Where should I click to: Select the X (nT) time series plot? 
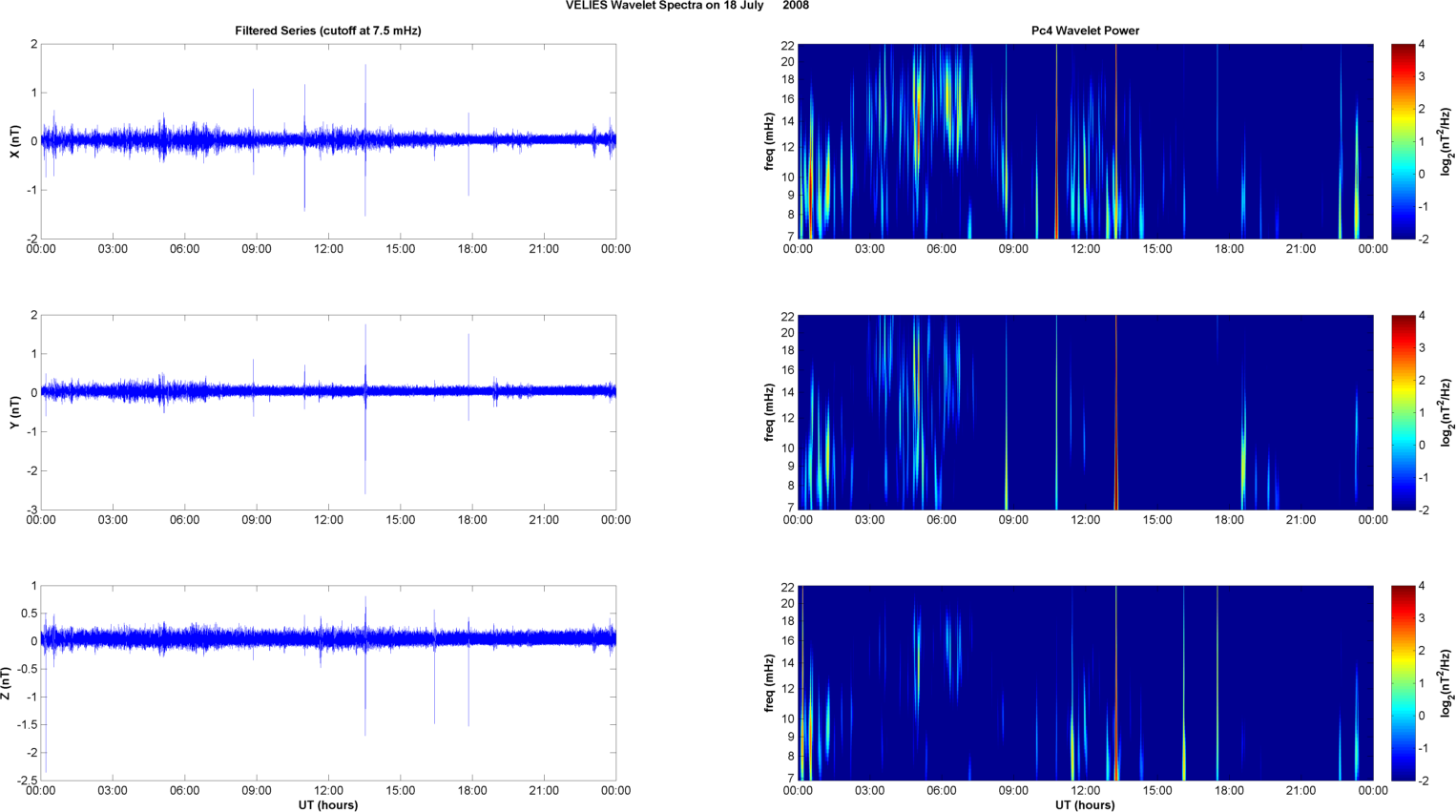(328, 141)
